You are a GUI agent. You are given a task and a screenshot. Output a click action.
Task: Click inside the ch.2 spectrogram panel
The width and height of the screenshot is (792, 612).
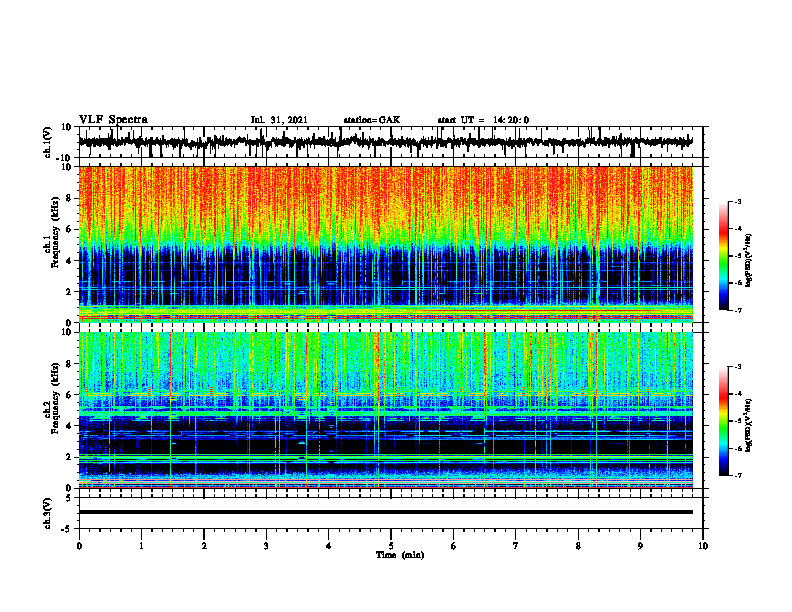click(386, 410)
